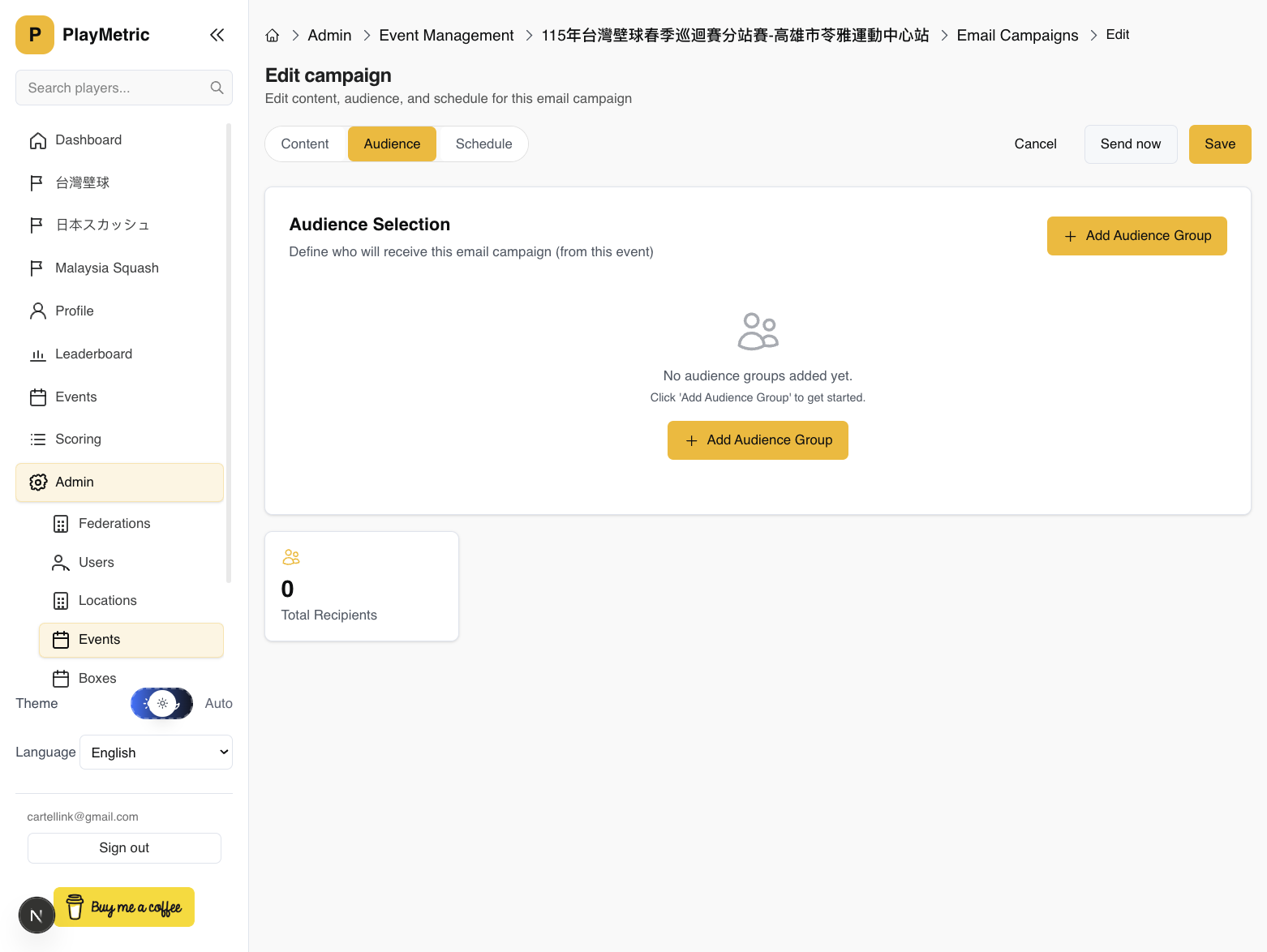Toggle the Theme light/dark switch

pyautogui.click(x=162, y=703)
